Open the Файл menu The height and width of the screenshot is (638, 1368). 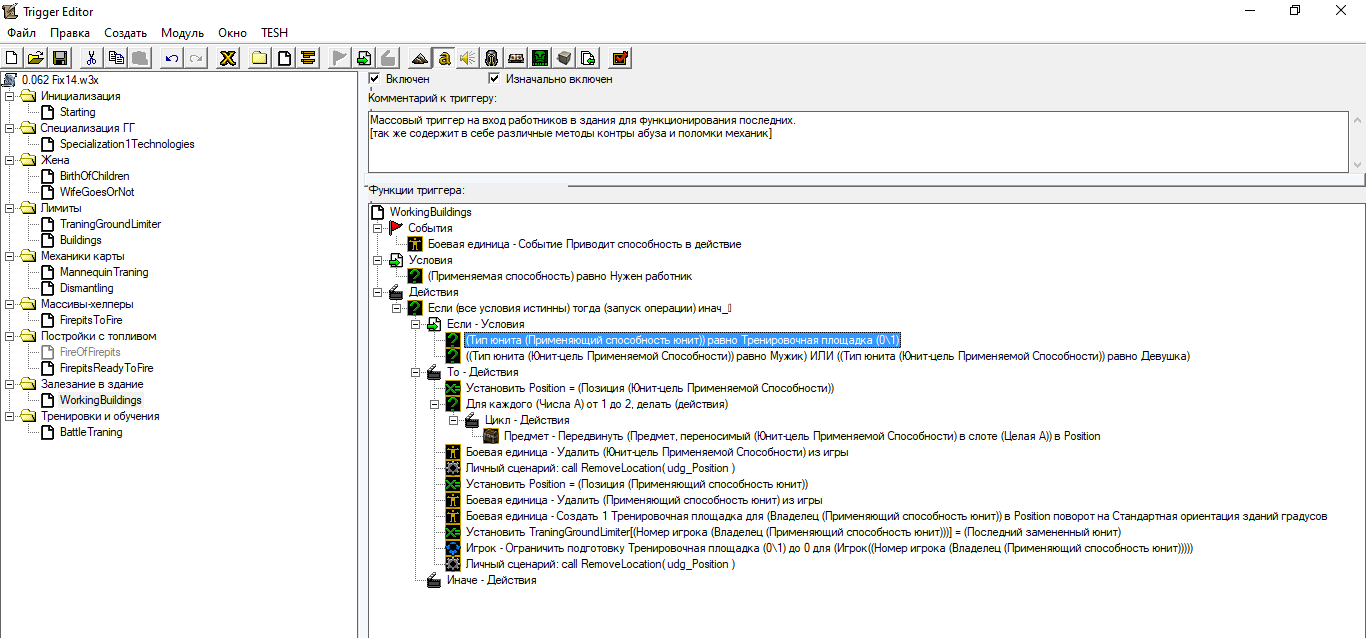pos(21,33)
